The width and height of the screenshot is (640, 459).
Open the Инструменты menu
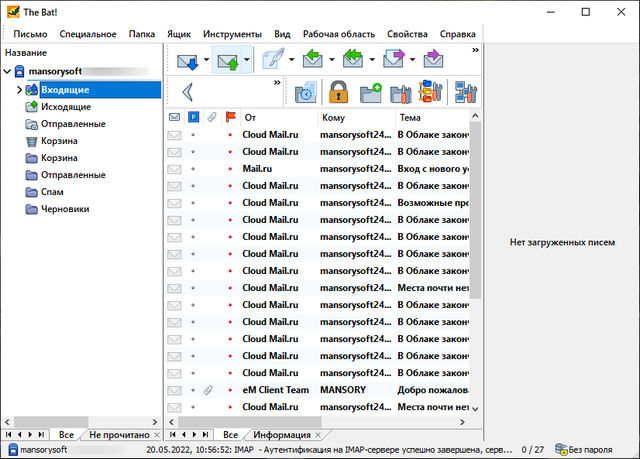(x=232, y=33)
